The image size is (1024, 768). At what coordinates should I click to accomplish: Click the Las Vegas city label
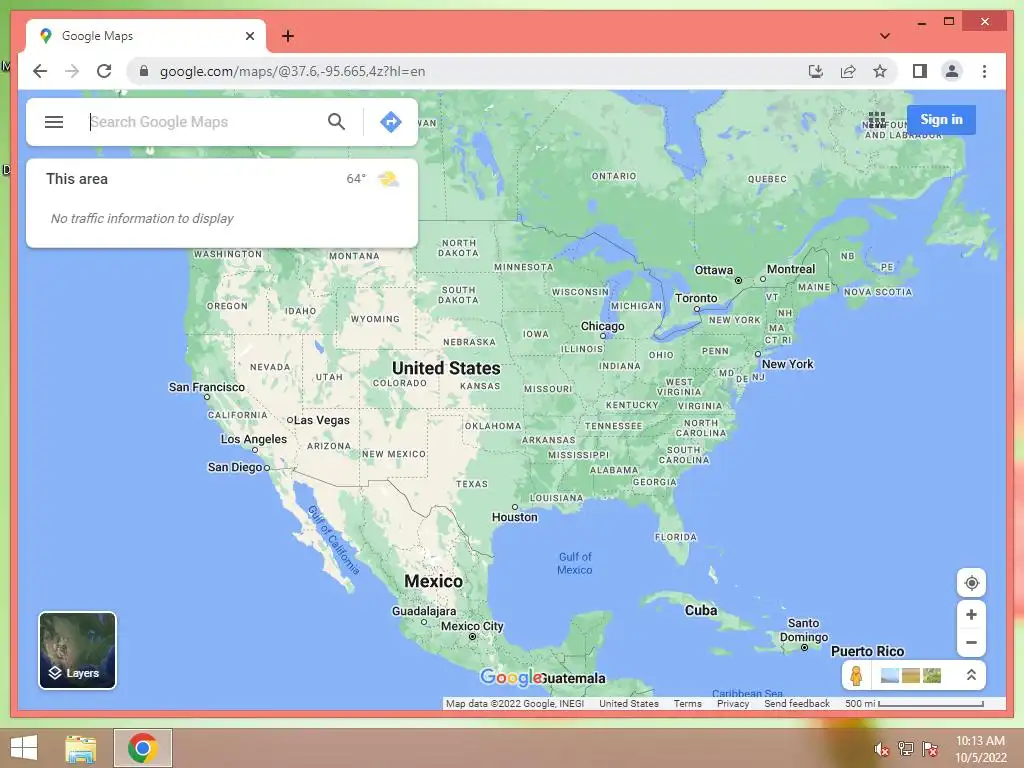tap(321, 420)
